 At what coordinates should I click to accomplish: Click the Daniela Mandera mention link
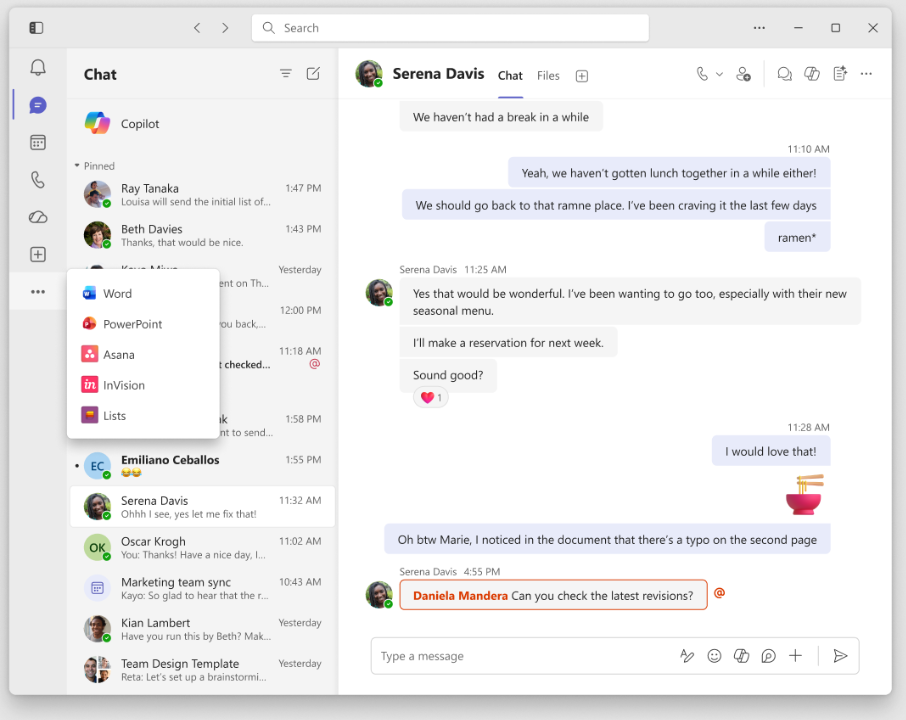tap(460, 596)
